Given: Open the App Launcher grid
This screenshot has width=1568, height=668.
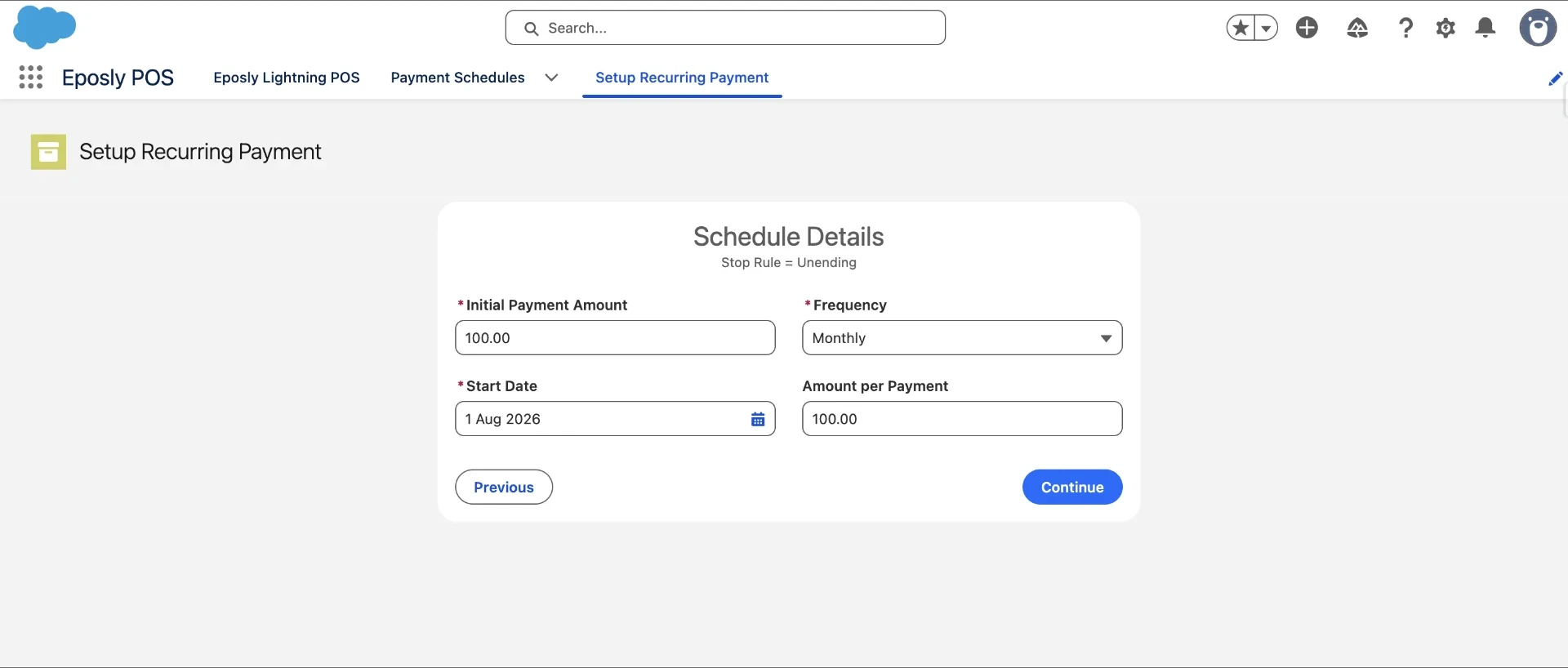Looking at the screenshot, I should 31,78.
